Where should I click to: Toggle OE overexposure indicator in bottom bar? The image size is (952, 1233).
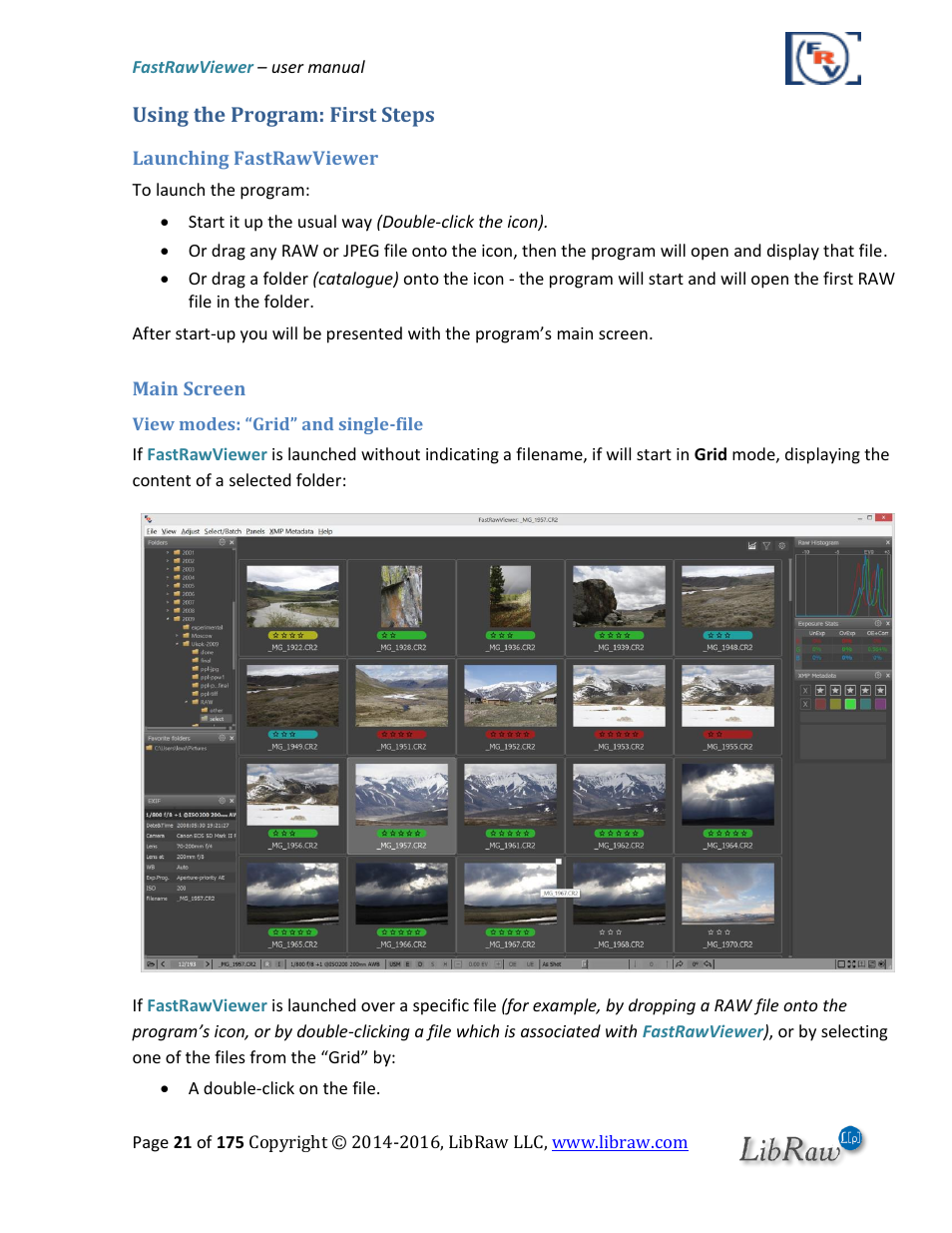(x=512, y=963)
